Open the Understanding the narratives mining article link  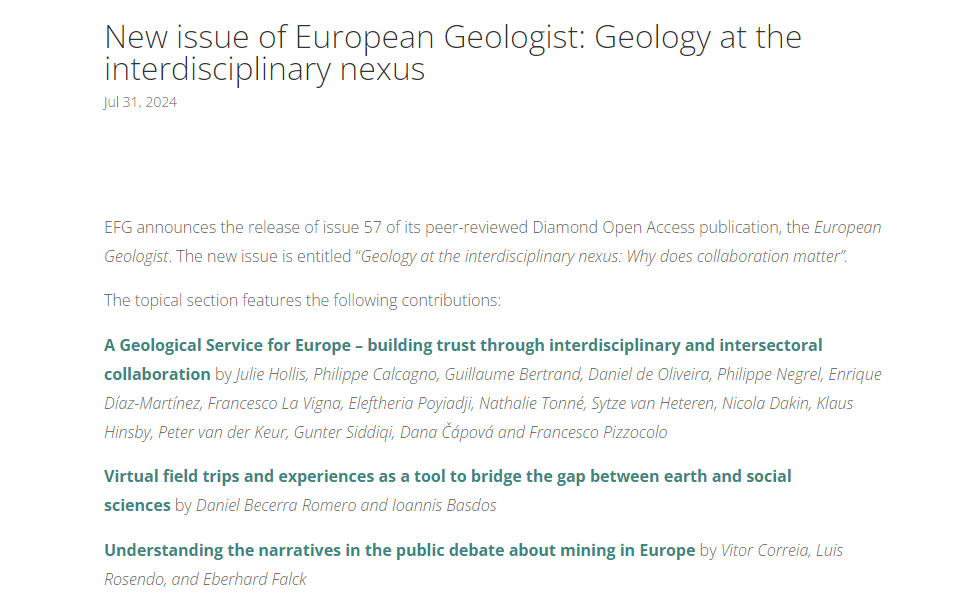[x=399, y=550]
